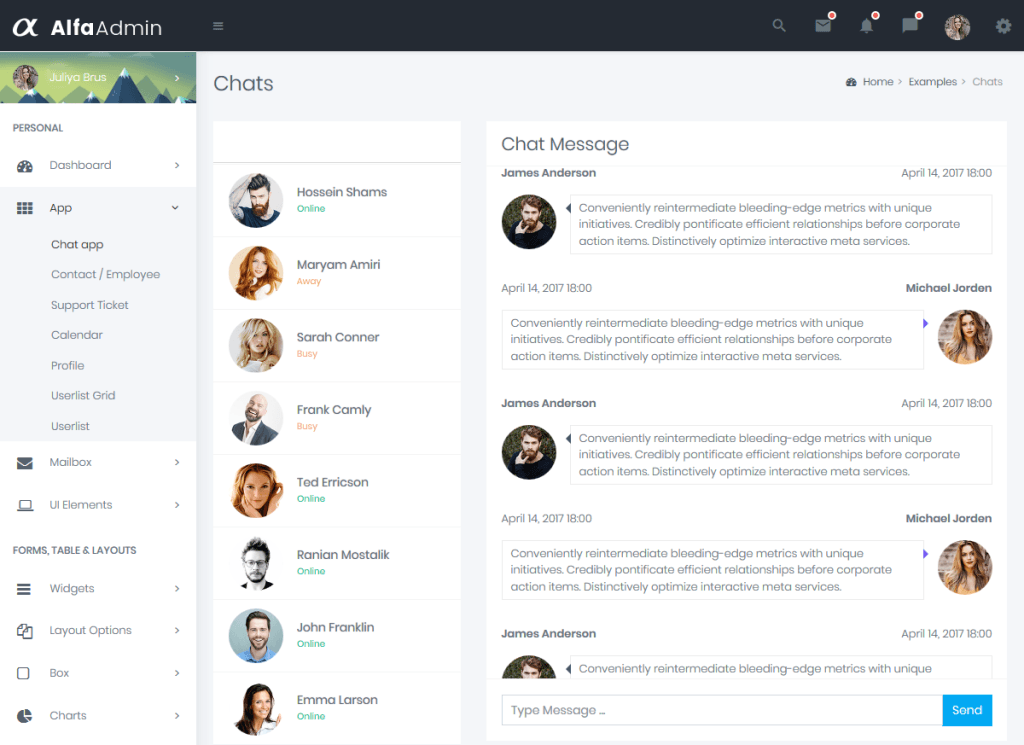Click the search magnifier icon in header
Viewport: 1024px width, 745px height.
779,26
